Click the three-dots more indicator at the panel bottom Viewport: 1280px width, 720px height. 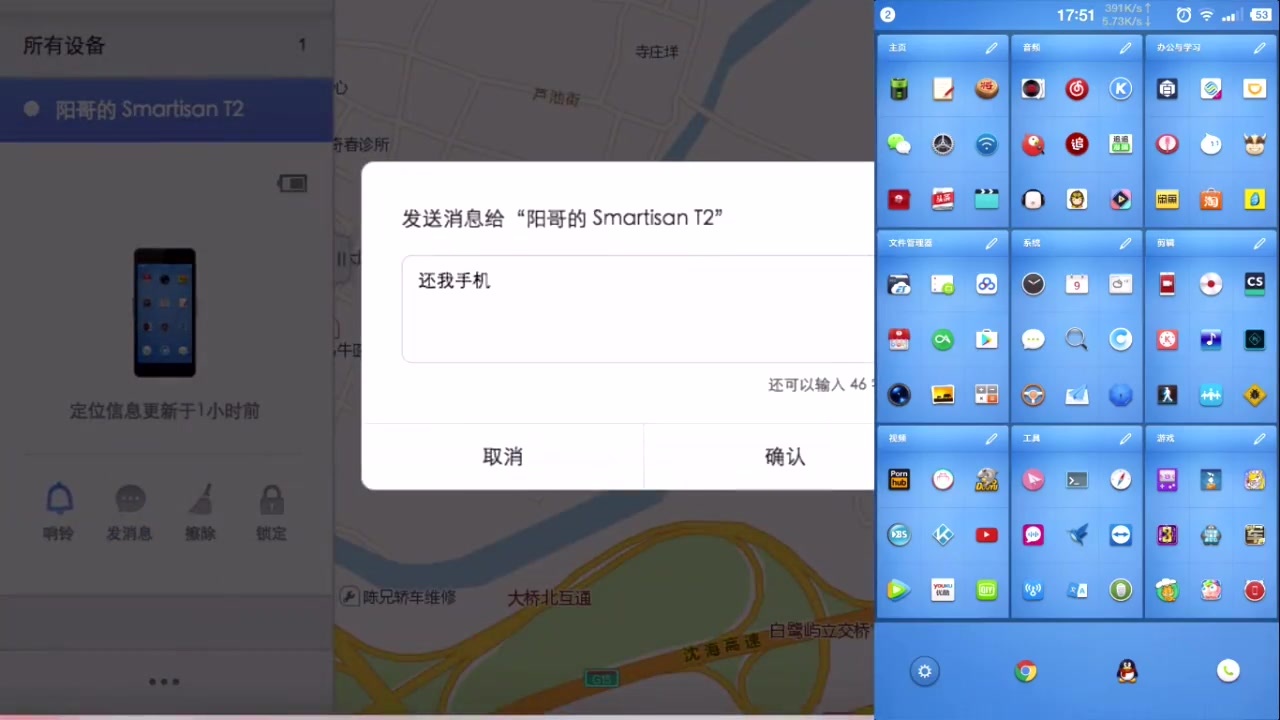[x=164, y=682]
